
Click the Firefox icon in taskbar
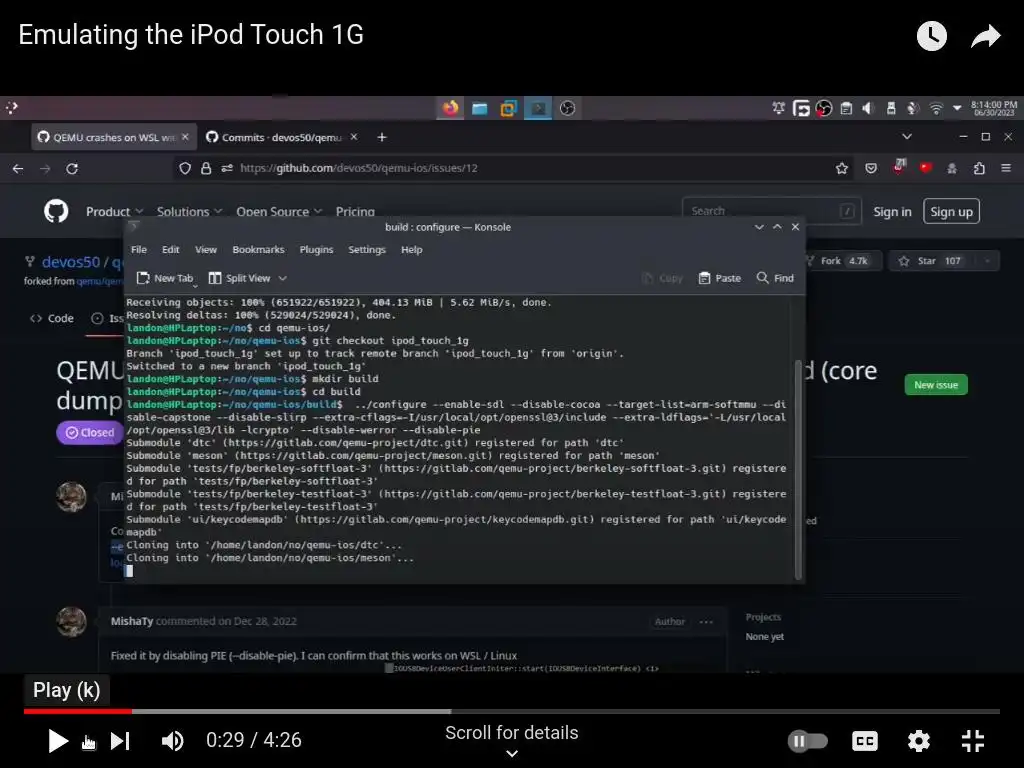450,108
